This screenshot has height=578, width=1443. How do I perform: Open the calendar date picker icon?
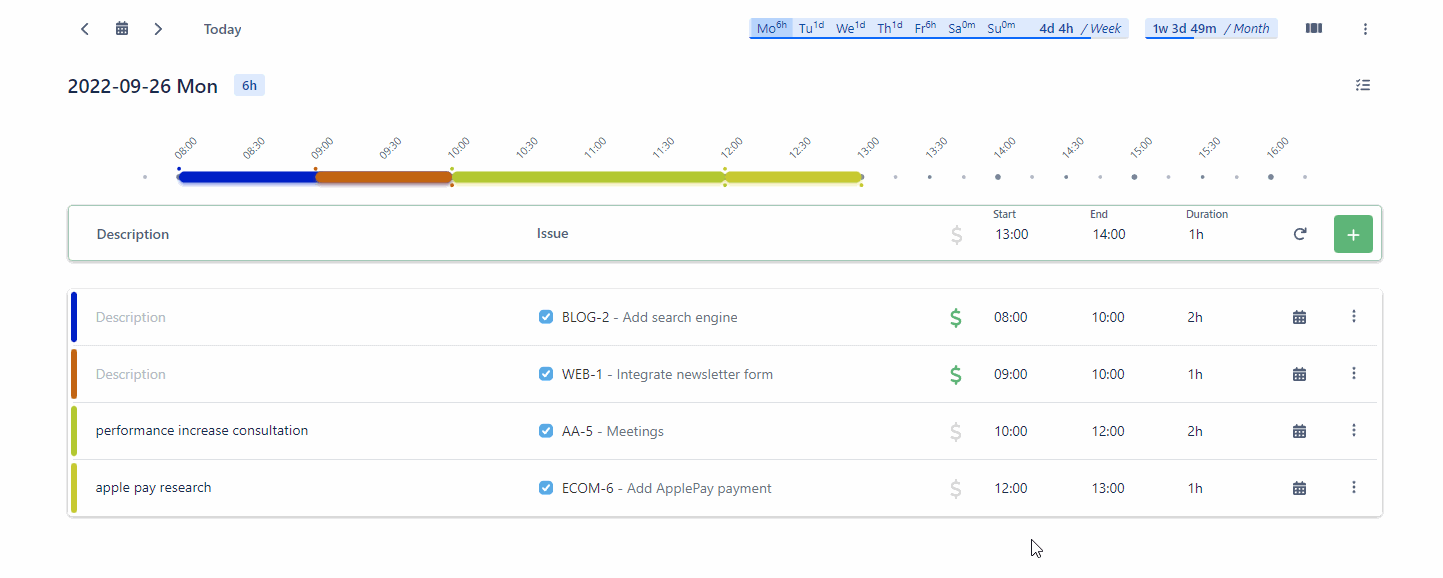point(122,29)
